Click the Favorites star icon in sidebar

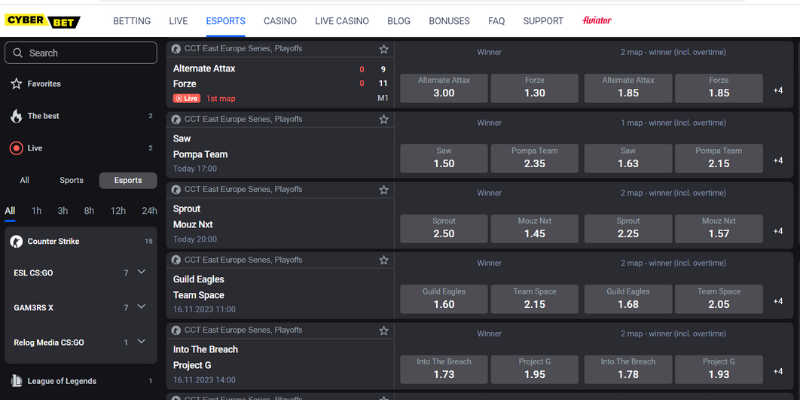(16, 84)
